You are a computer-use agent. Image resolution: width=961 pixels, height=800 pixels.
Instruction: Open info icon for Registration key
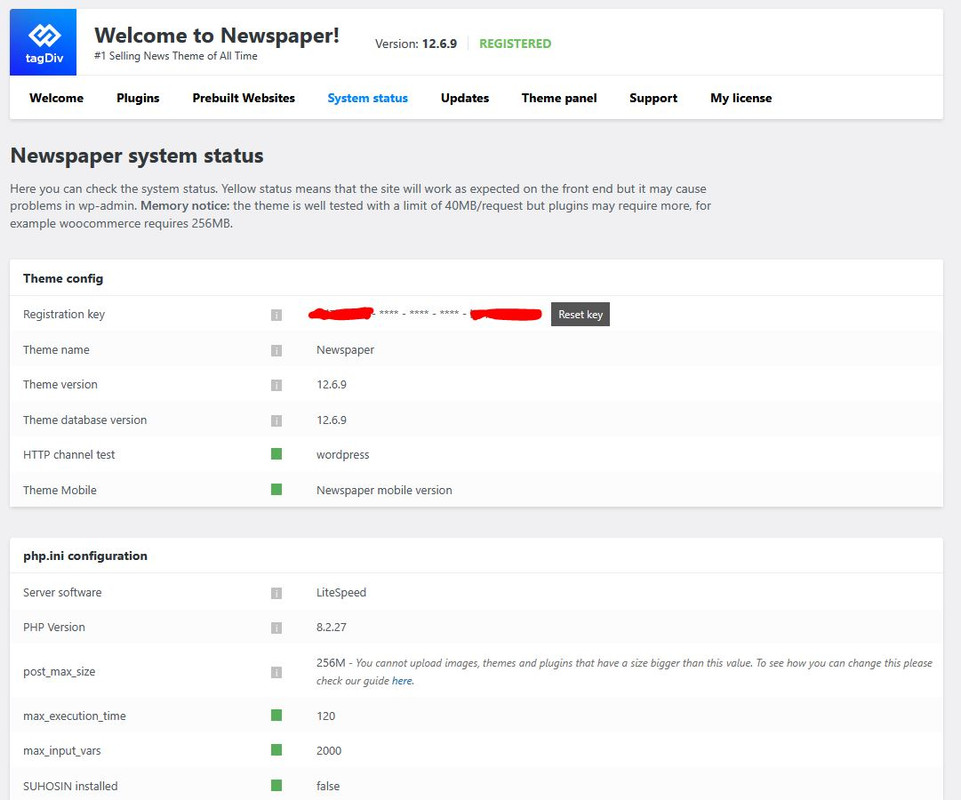tap(276, 315)
